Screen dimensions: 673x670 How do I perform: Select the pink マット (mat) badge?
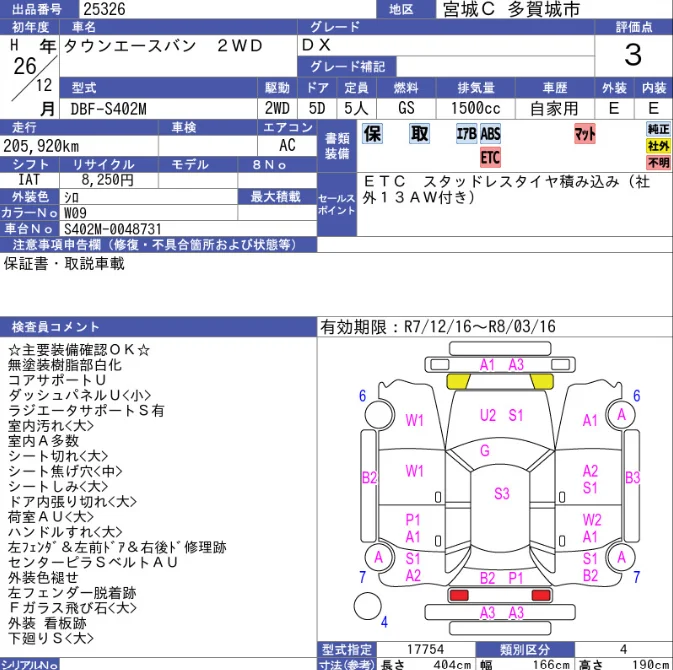point(585,134)
